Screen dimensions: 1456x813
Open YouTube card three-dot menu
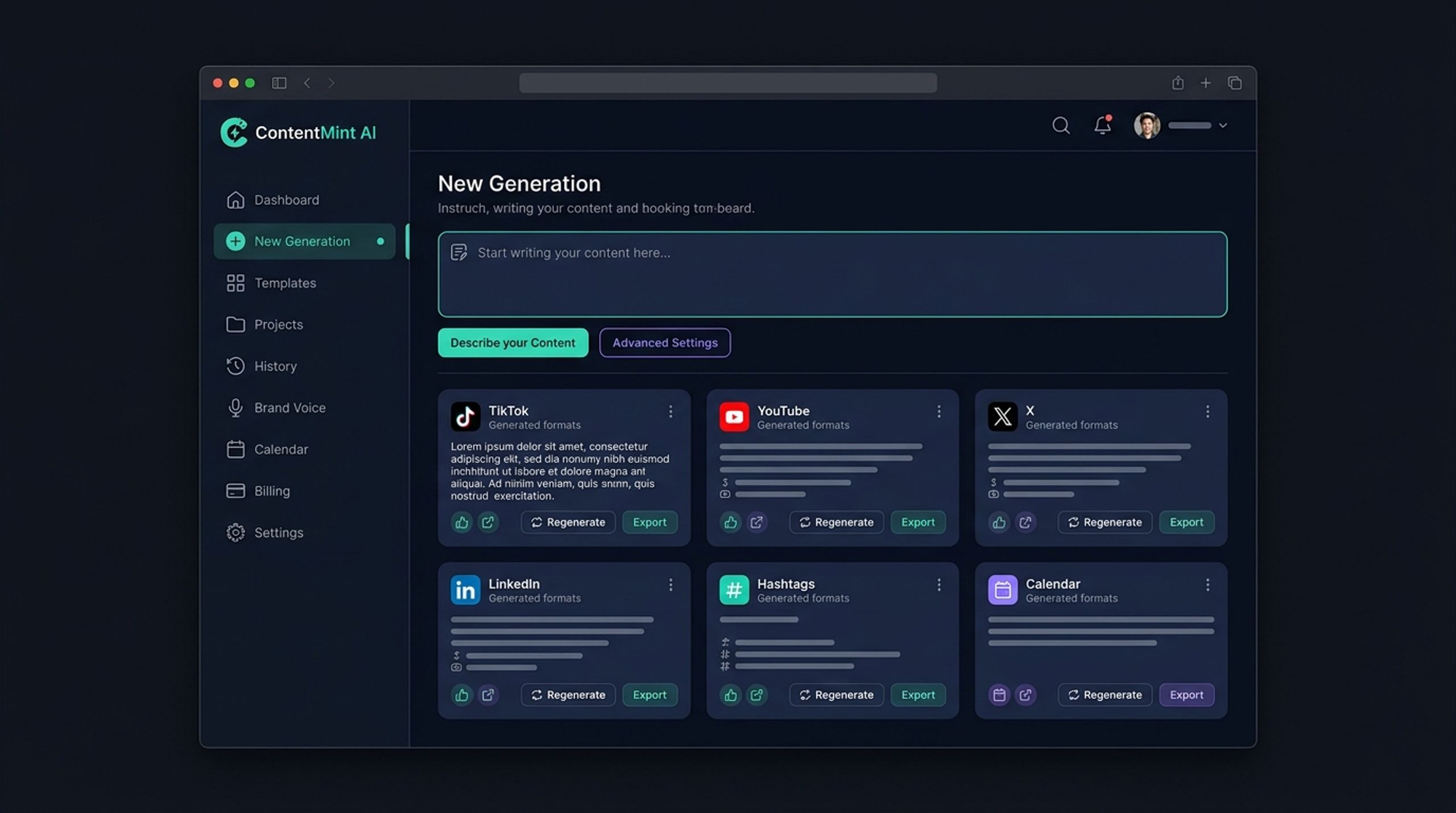tap(939, 411)
